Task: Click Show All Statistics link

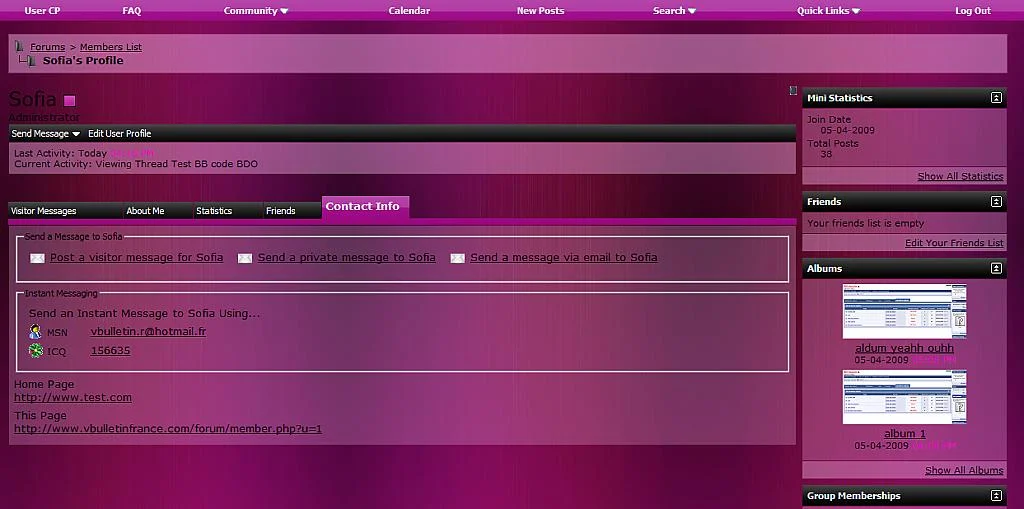Action: 960,177
